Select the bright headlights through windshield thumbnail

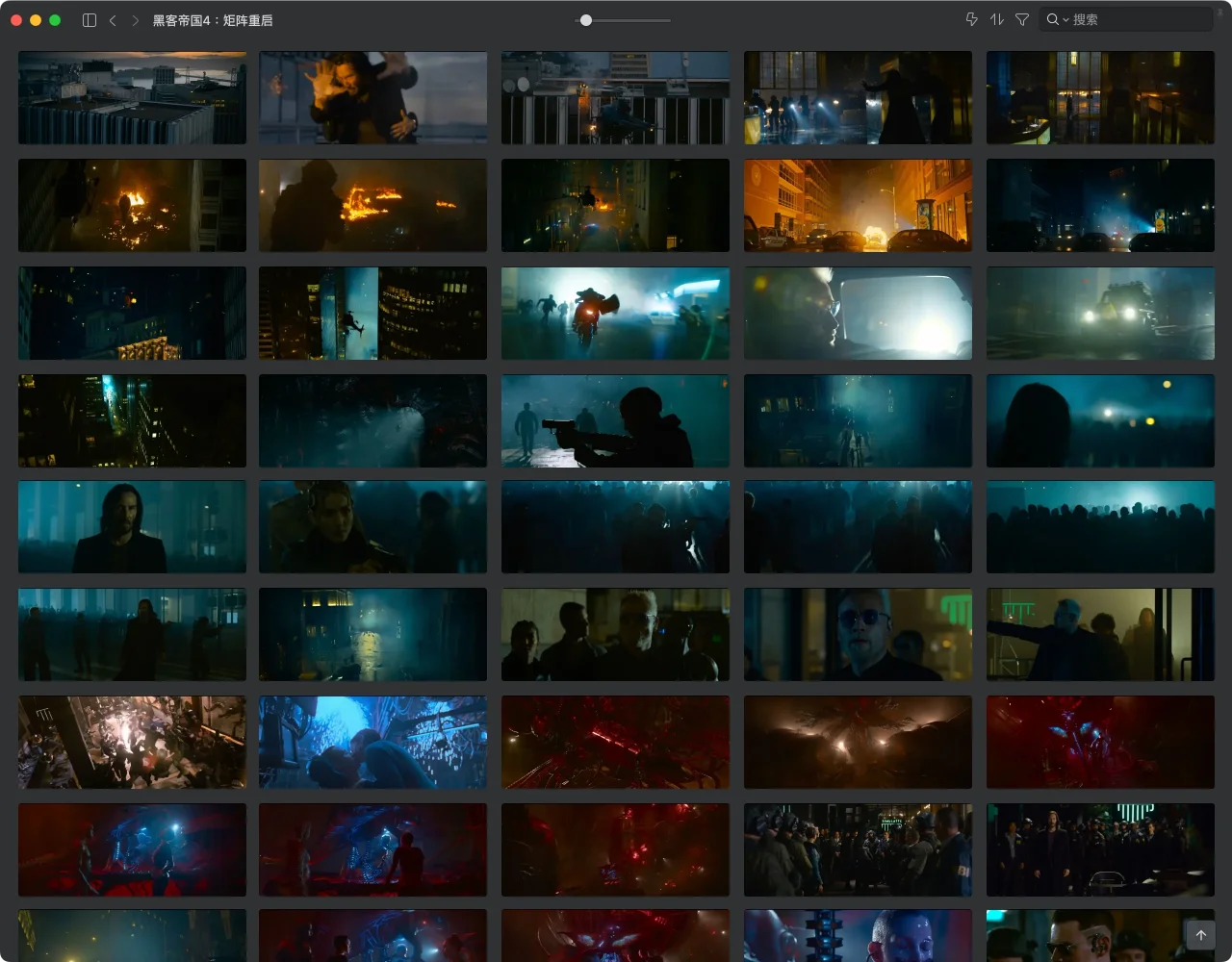pyautogui.click(x=858, y=314)
